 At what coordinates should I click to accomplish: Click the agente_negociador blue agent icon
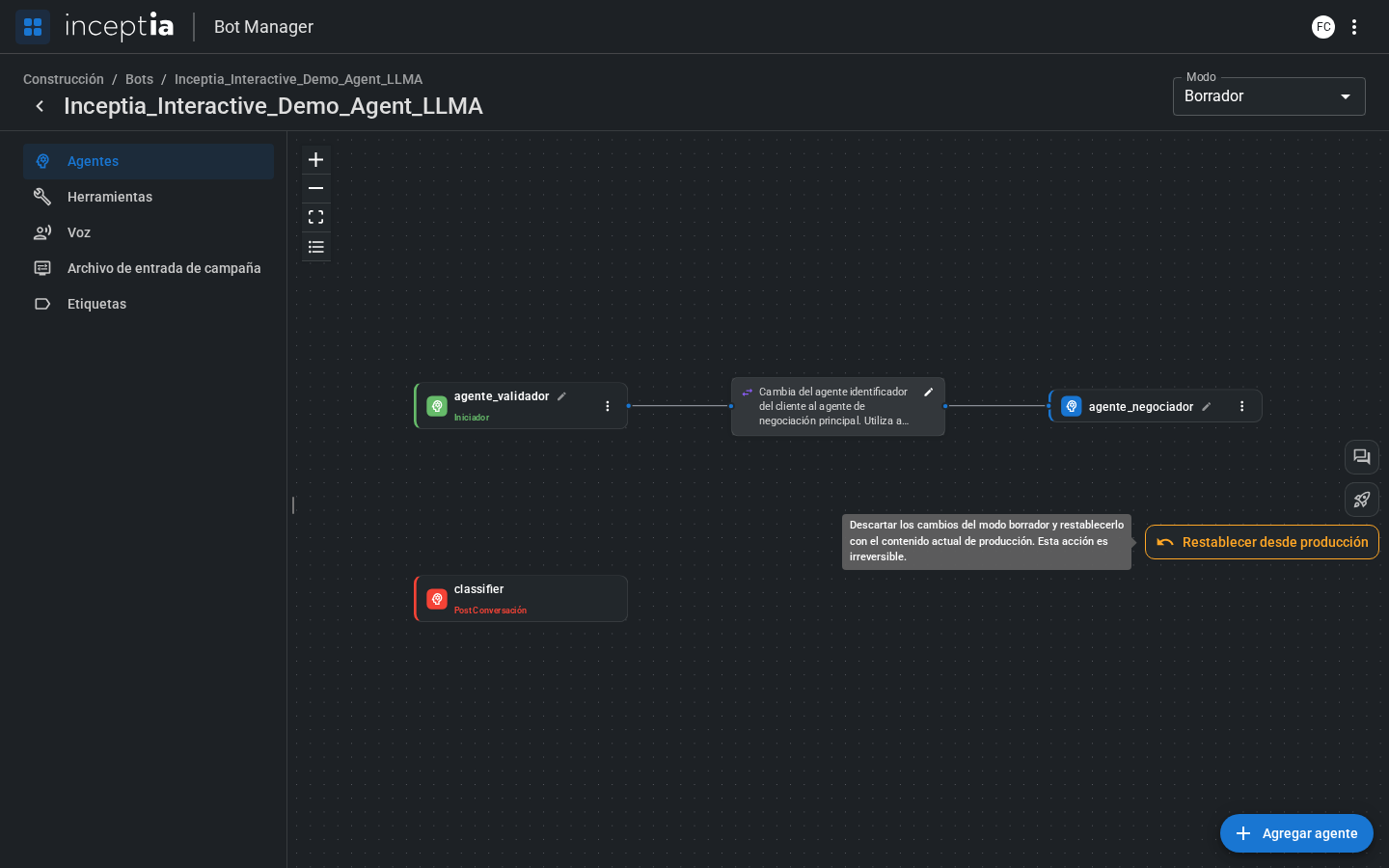pos(1072,406)
